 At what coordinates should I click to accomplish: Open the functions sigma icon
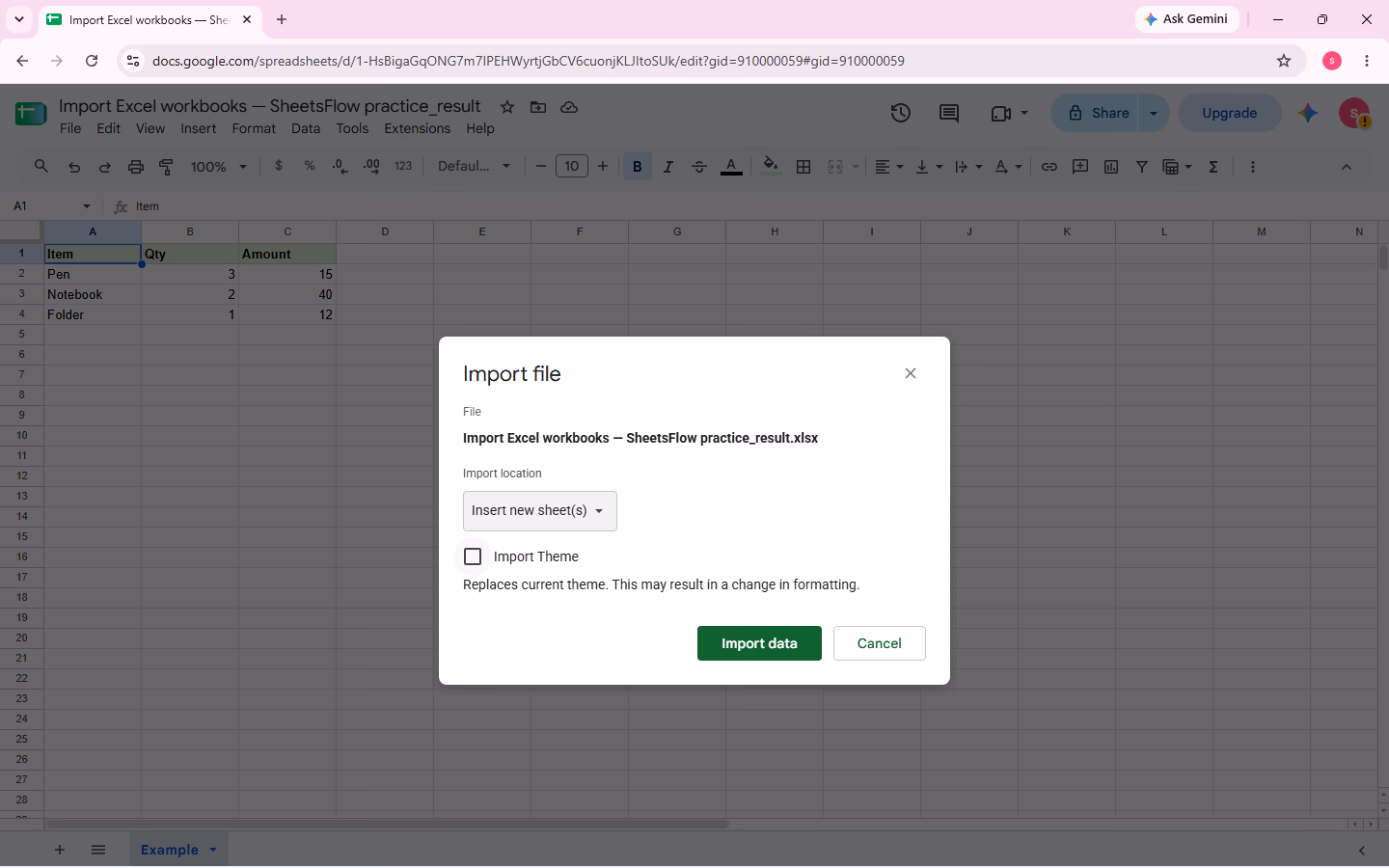tap(1213, 167)
